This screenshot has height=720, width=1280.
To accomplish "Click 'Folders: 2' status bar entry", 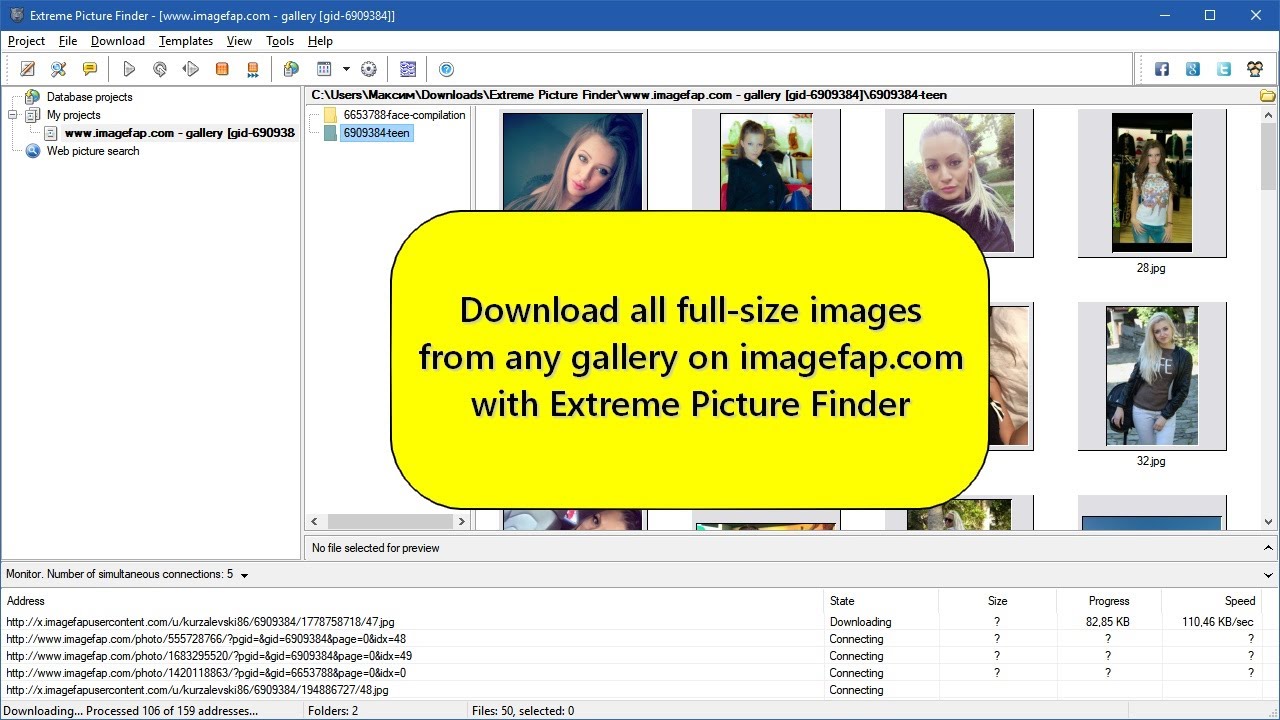I will (334, 711).
